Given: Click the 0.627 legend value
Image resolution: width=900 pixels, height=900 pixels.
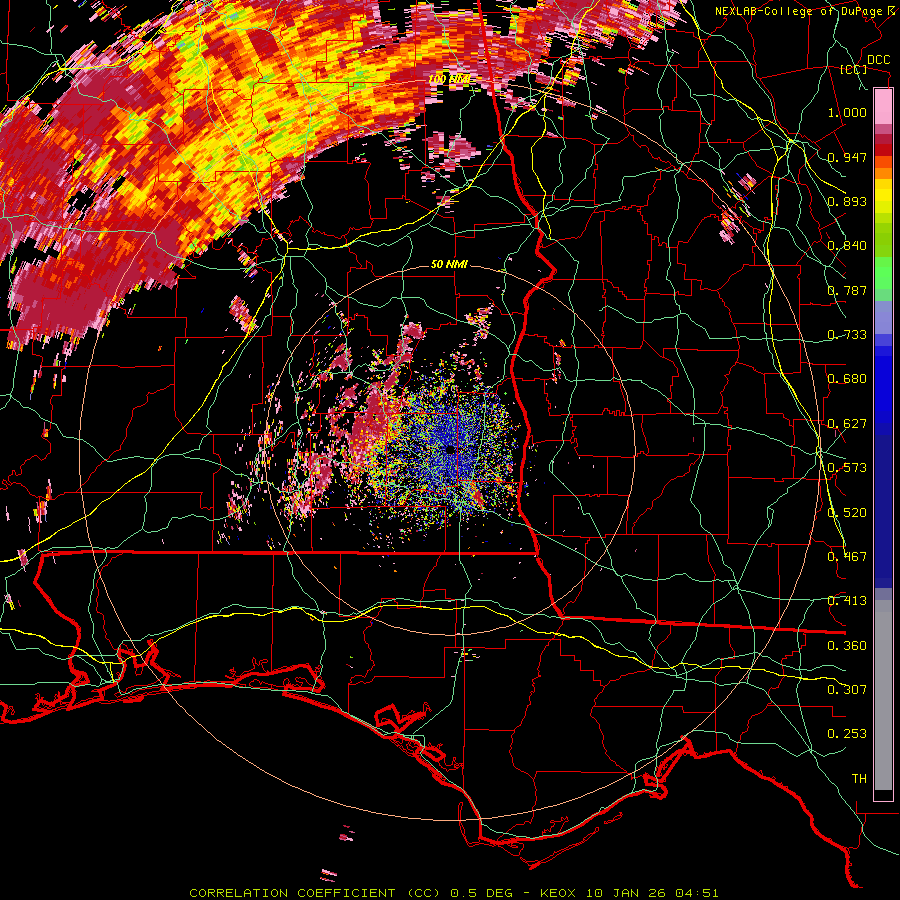Looking at the screenshot, I should click(847, 424).
